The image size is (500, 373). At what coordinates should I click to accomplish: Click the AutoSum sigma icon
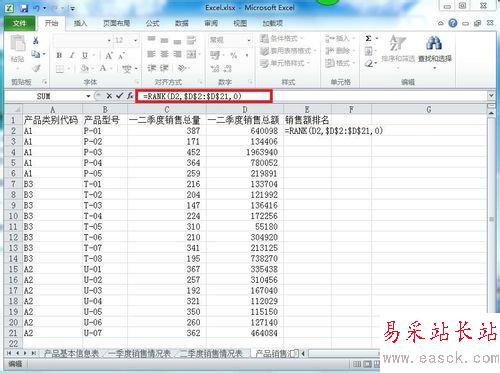click(x=368, y=39)
